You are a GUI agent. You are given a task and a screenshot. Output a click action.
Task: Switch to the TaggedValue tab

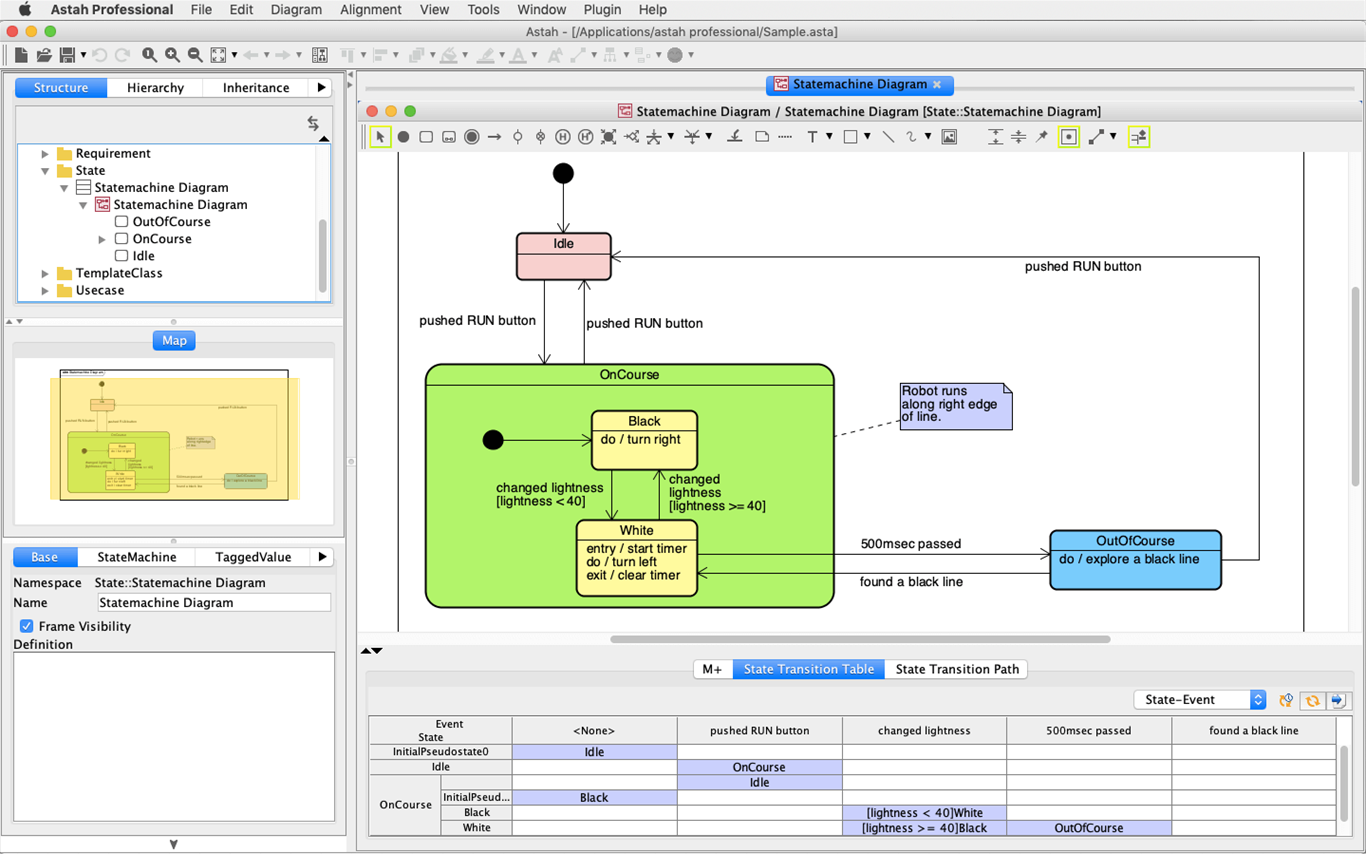pos(253,557)
